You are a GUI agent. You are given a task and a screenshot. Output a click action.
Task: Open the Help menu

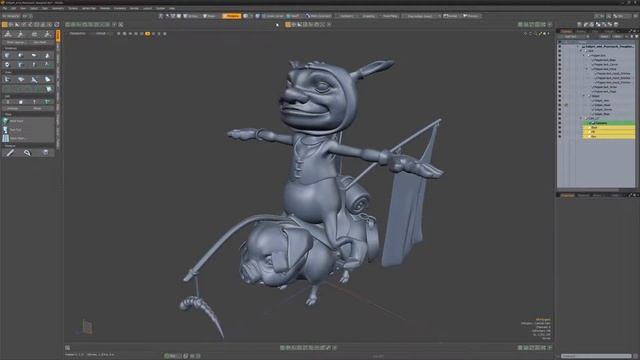pyautogui.click(x=172, y=8)
